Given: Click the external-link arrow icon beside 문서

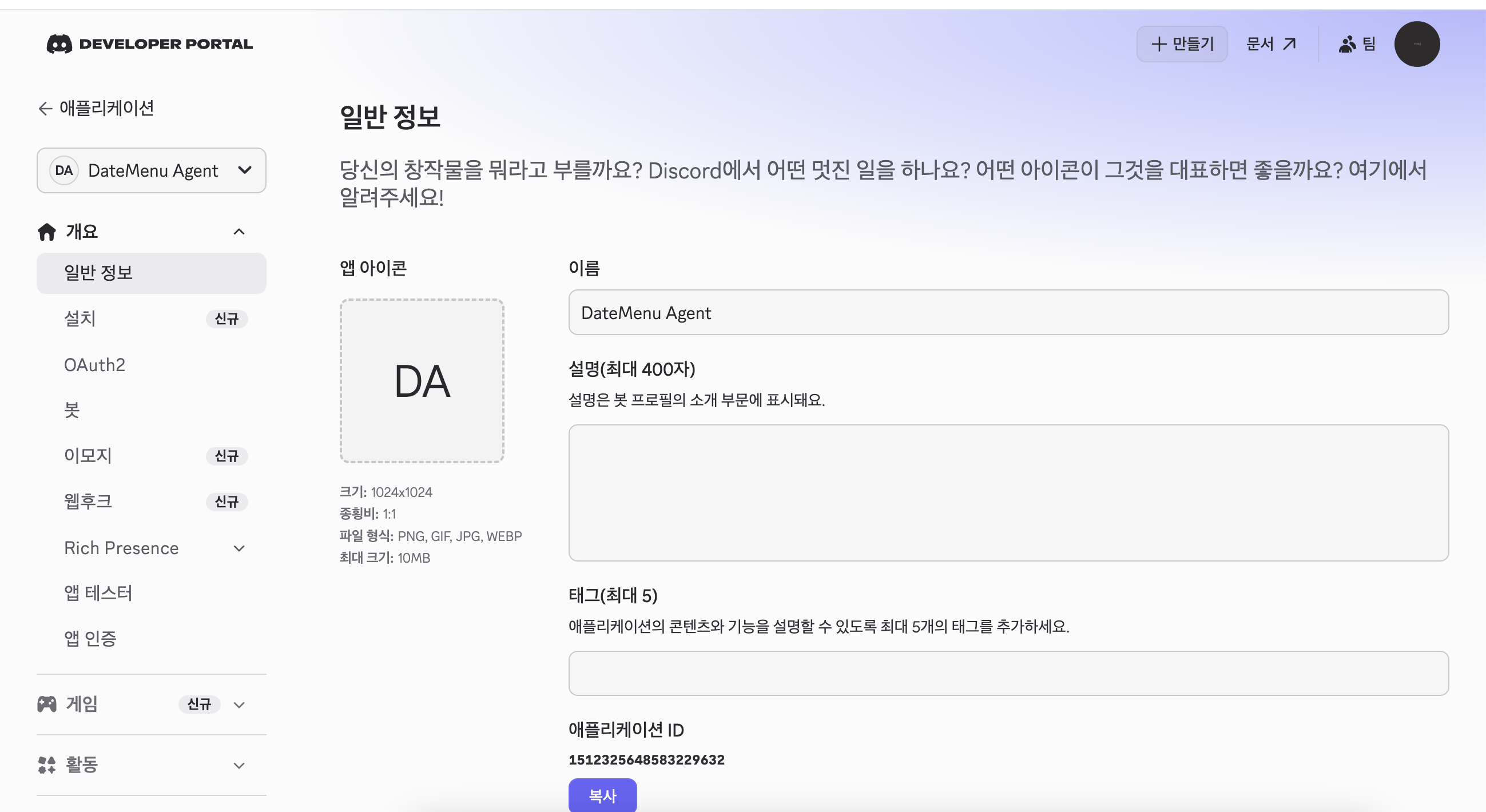Looking at the screenshot, I should [1289, 44].
